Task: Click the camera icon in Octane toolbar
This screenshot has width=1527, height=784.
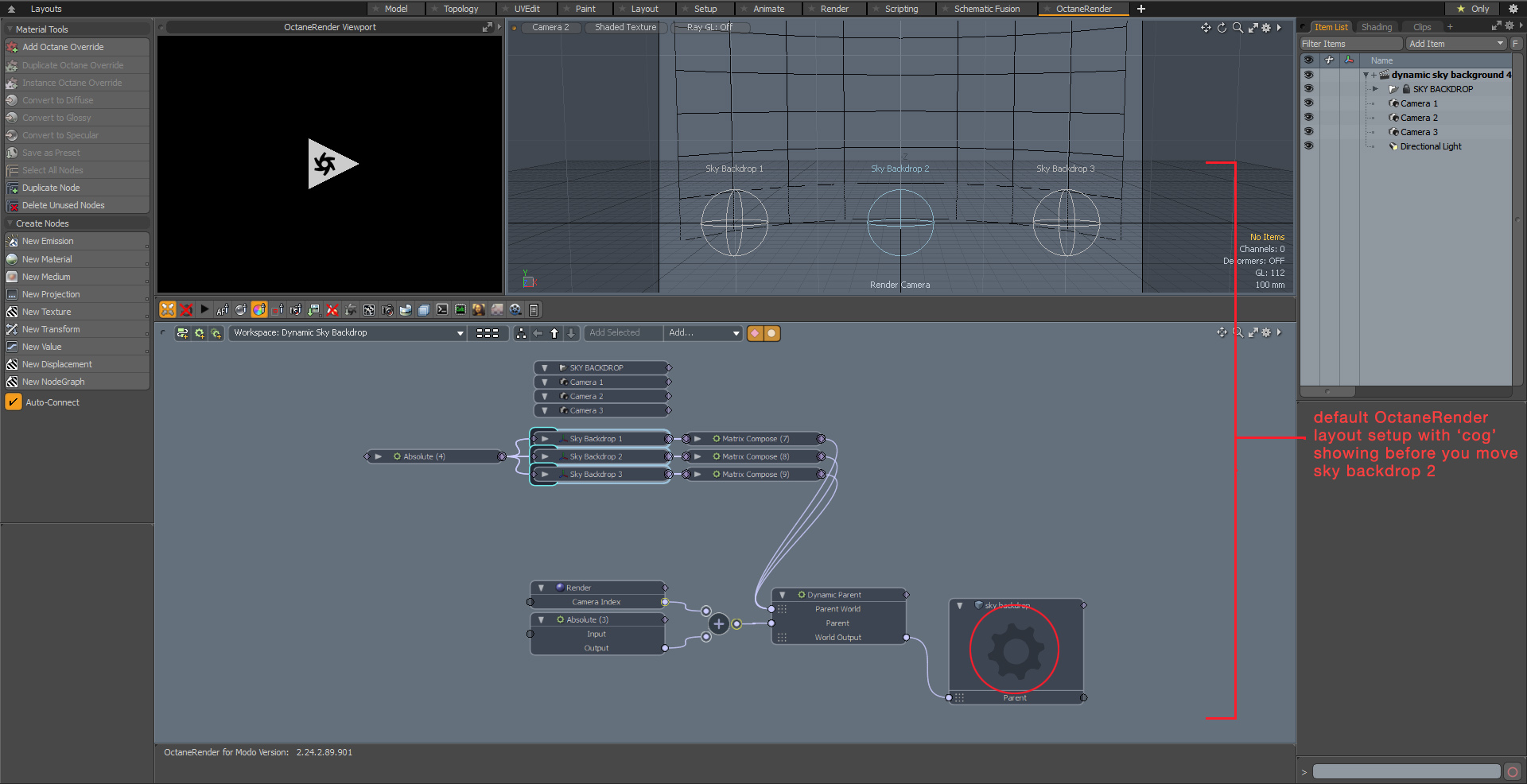Action: pos(387,310)
